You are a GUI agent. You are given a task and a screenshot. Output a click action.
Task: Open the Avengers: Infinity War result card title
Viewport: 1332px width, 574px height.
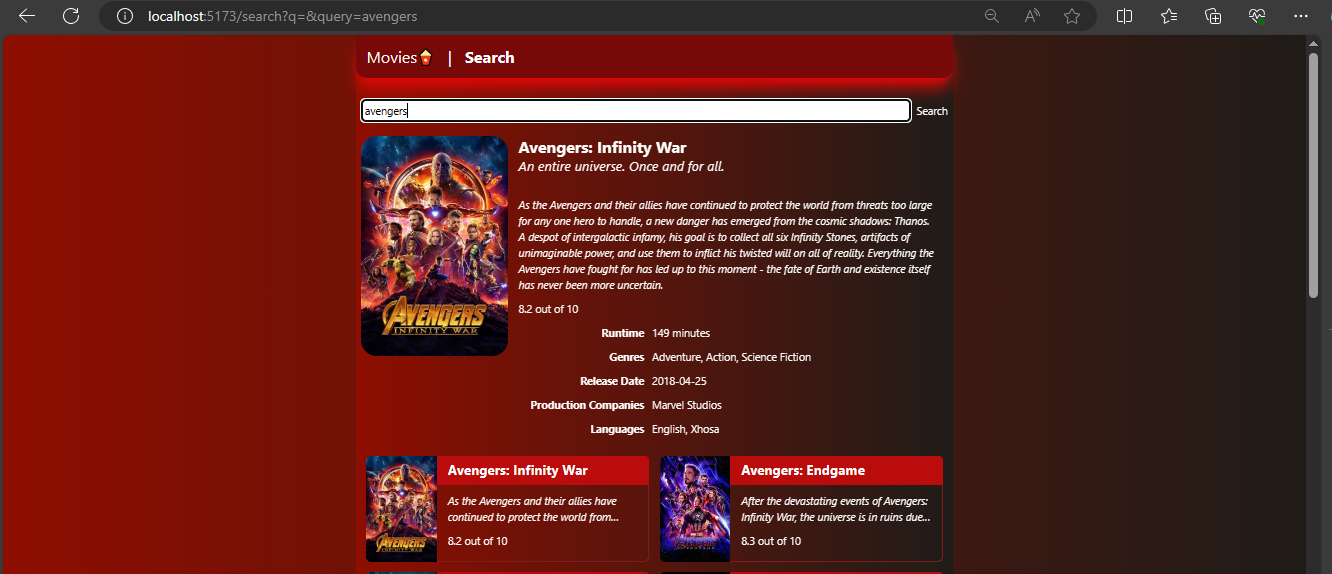click(x=517, y=471)
